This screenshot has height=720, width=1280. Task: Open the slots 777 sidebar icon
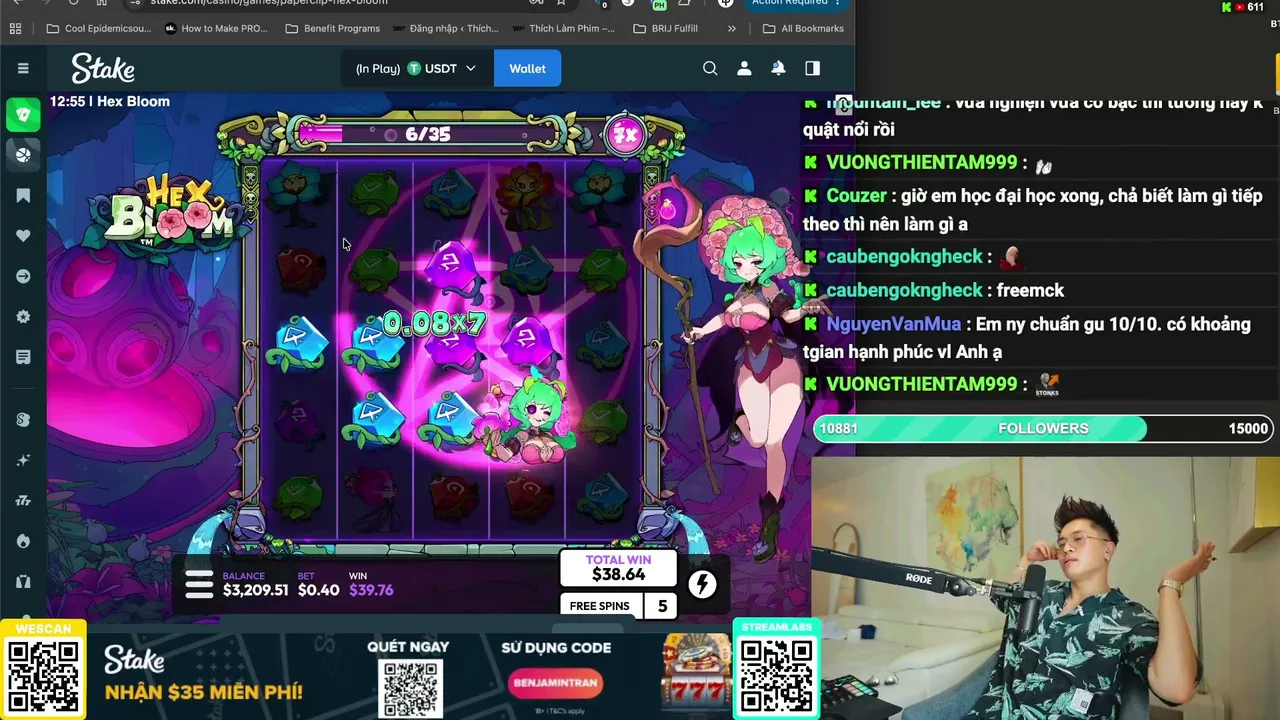click(23, 500)
